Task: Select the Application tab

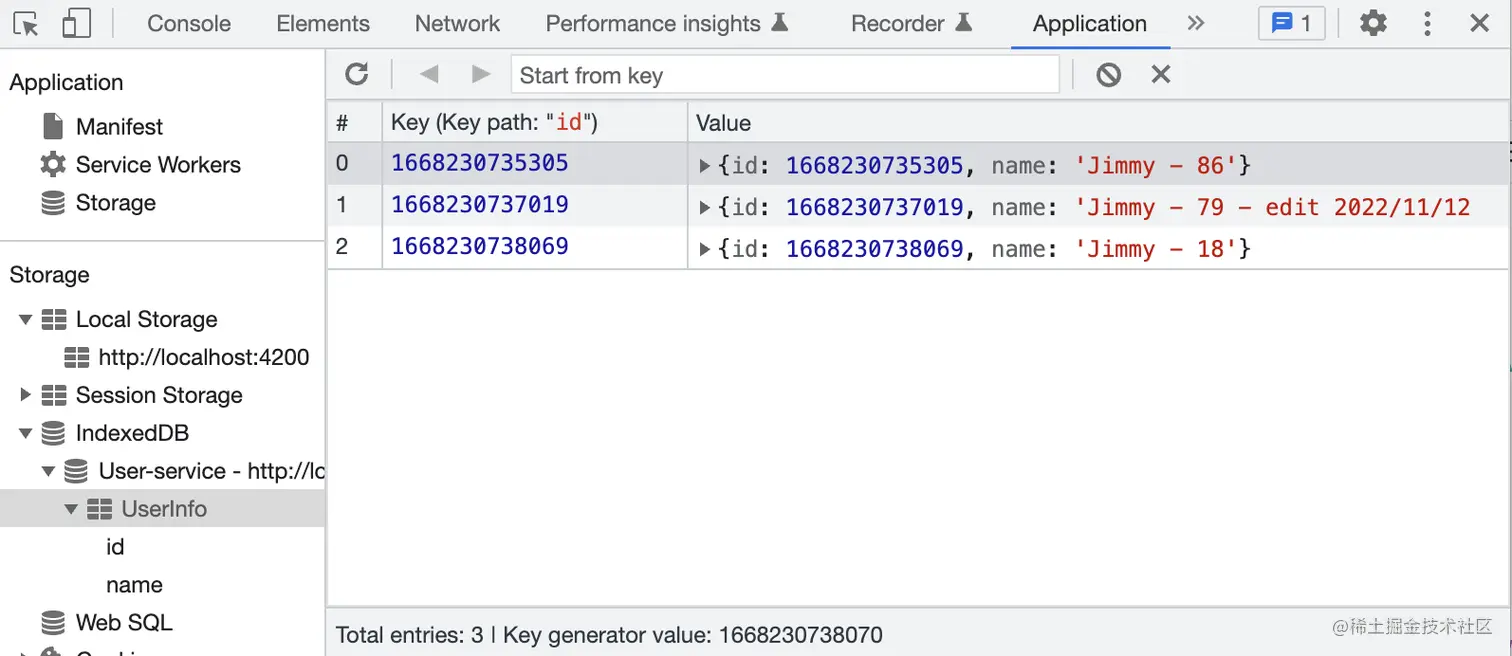Action: [x=1090, y=23]
